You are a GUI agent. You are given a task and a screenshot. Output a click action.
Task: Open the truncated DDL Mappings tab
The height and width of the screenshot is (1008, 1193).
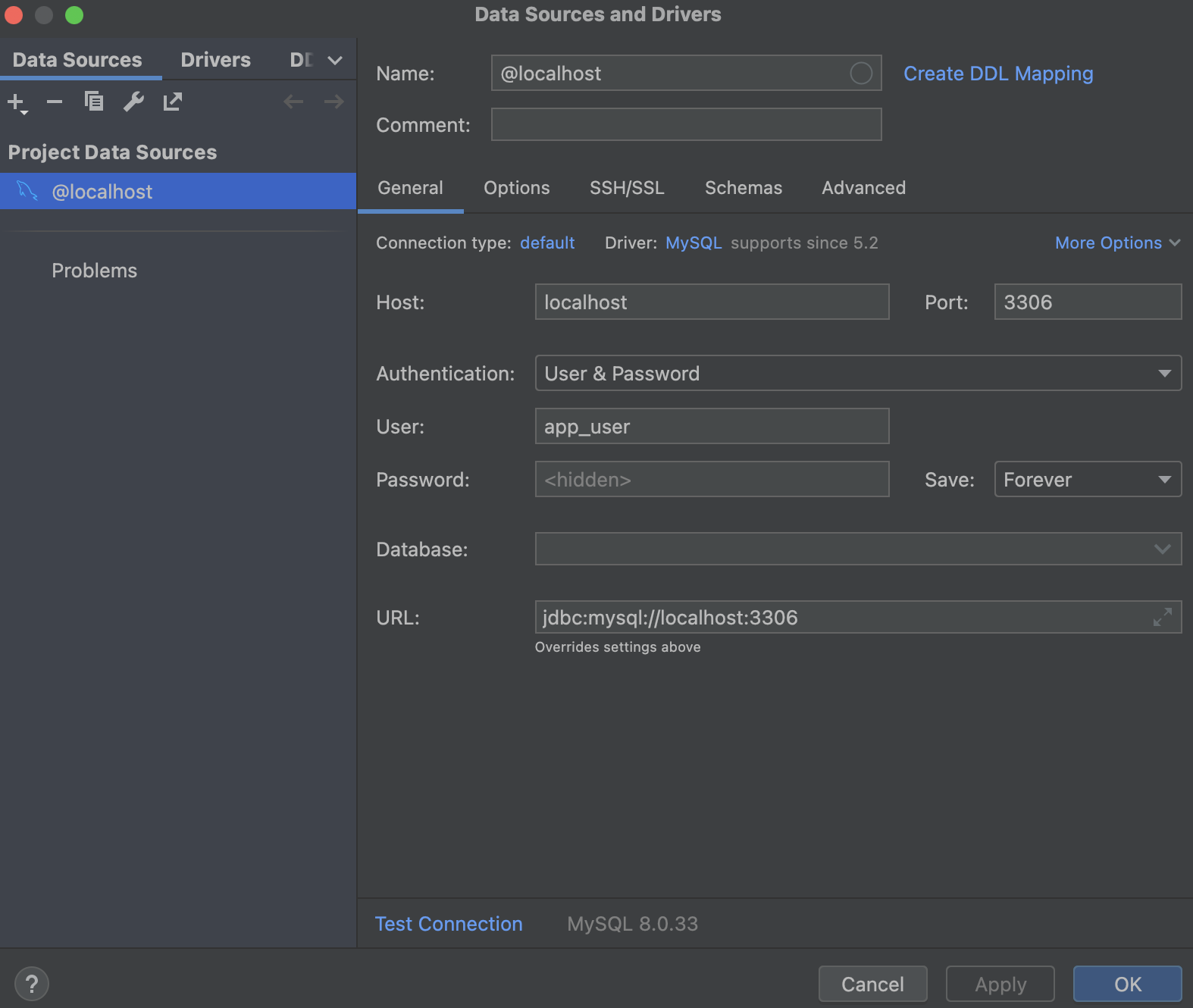coord(302,60)
